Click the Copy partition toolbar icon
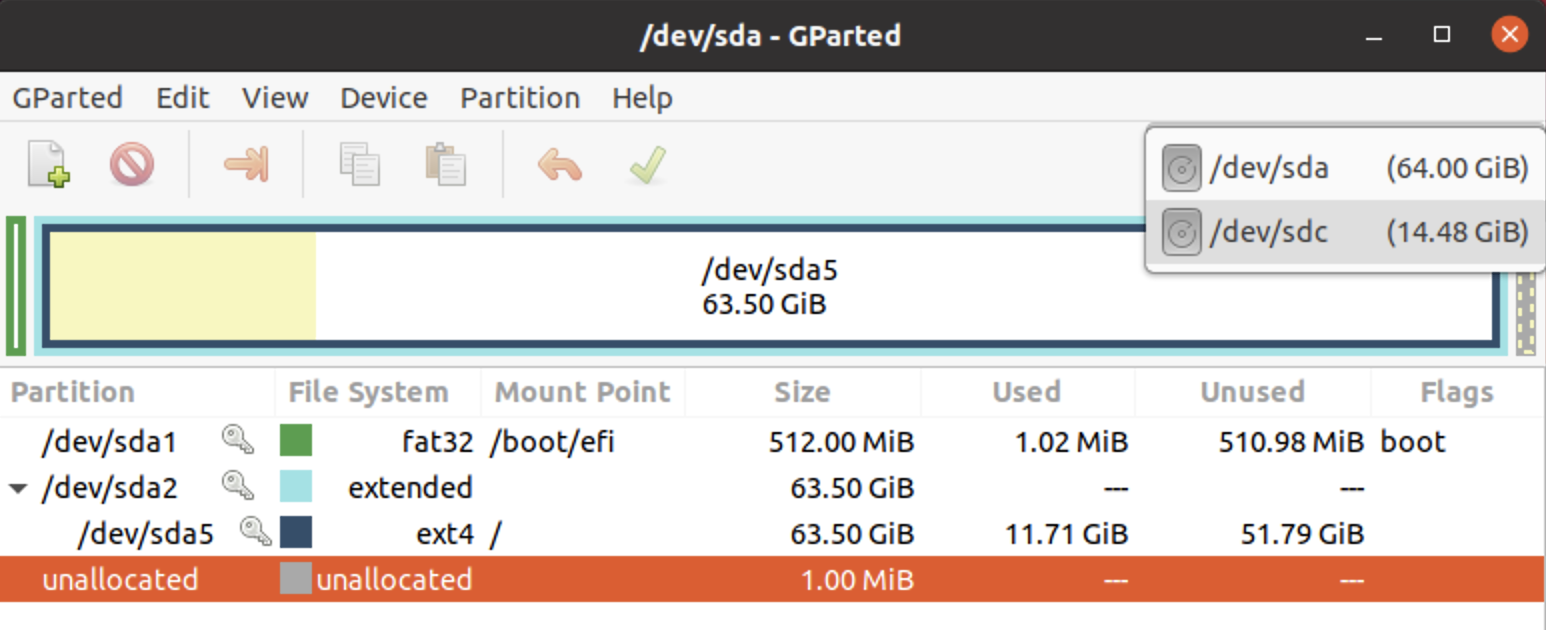This screenshot has height=630, width=1546. 360,165
